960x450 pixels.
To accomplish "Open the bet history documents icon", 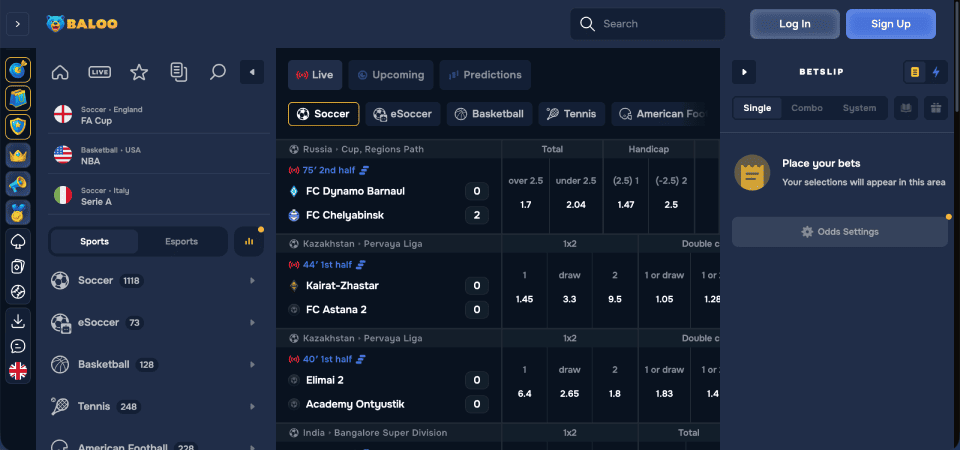I will tap(179, 72).
